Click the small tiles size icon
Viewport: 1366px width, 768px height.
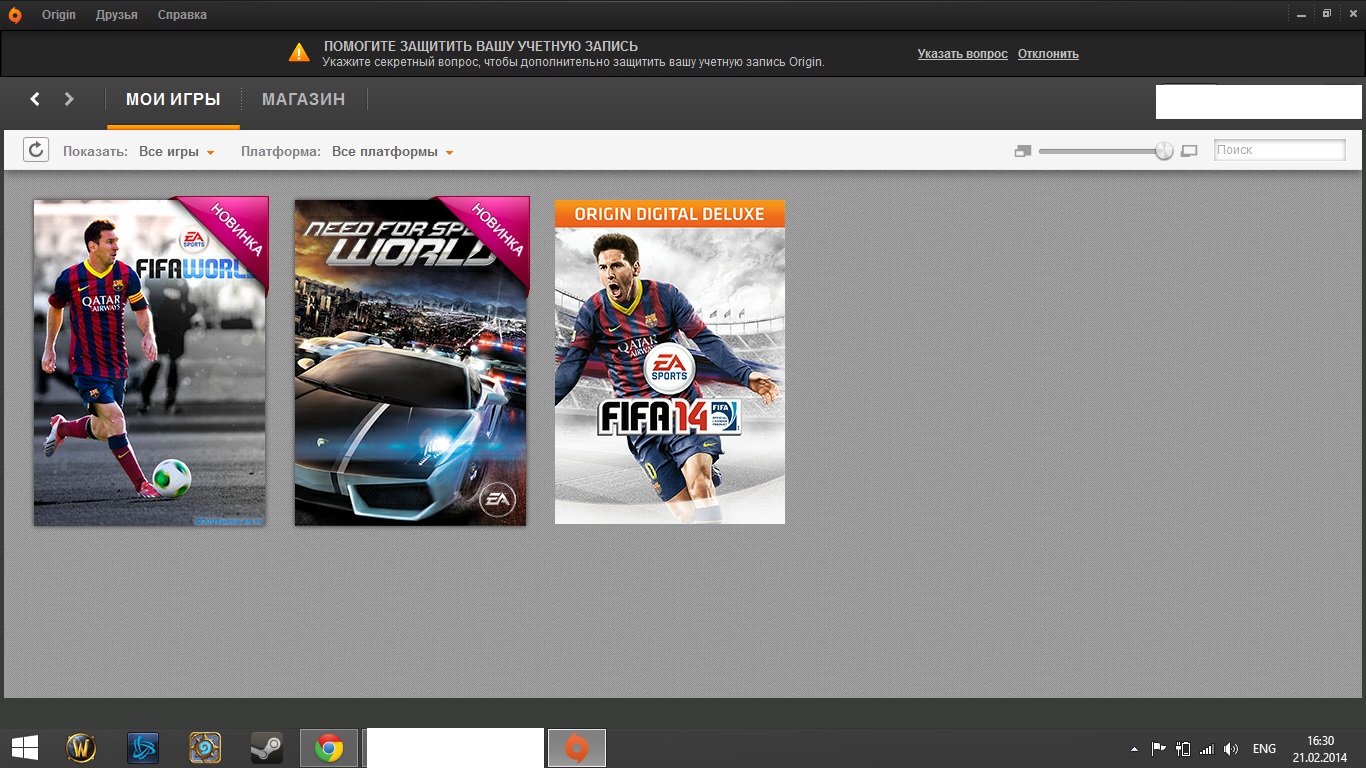tap(1022, 151)
